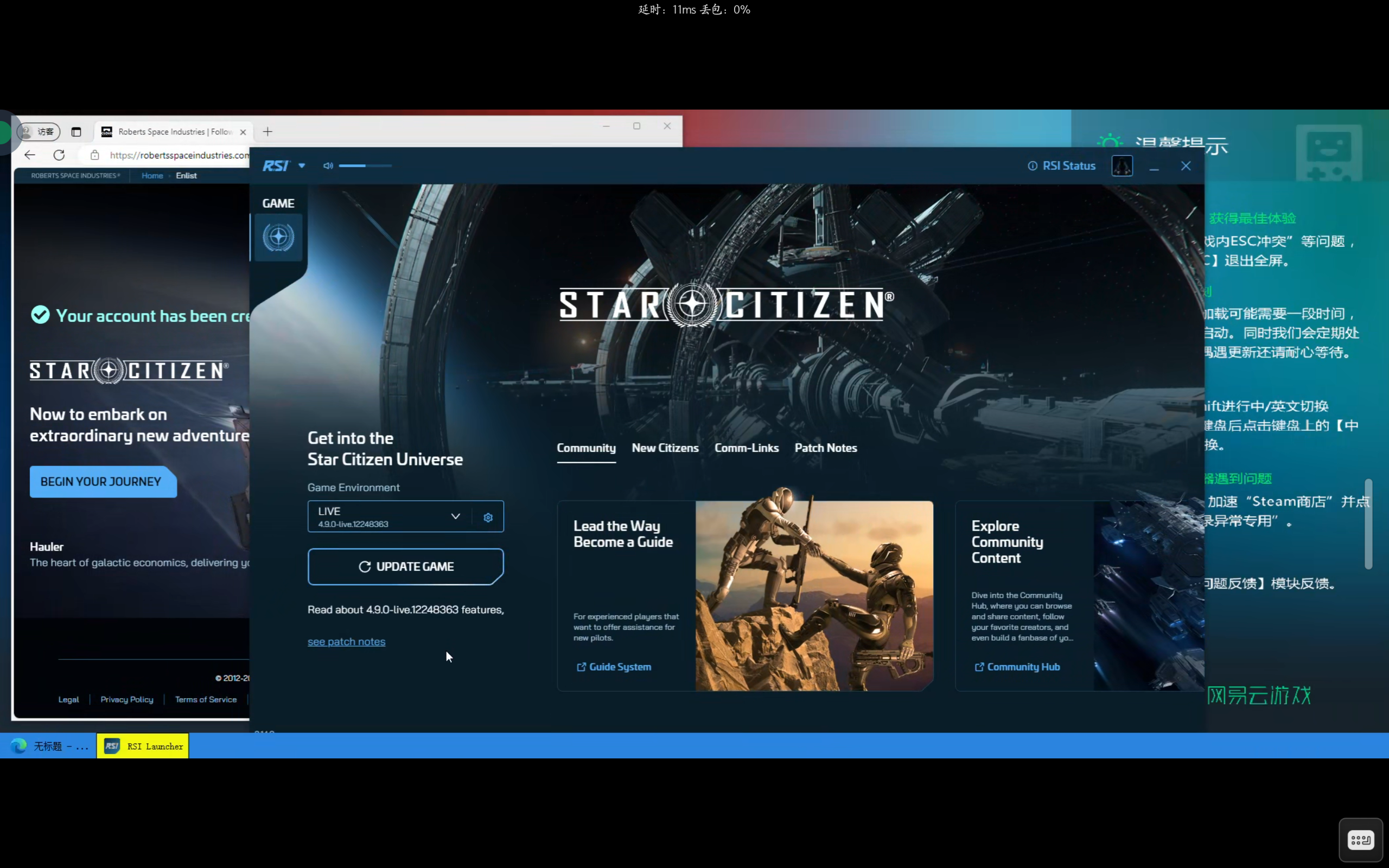Close the Roberts Space Industries browser tab
The image size is (1389, 868).
[x=243, y=132]
